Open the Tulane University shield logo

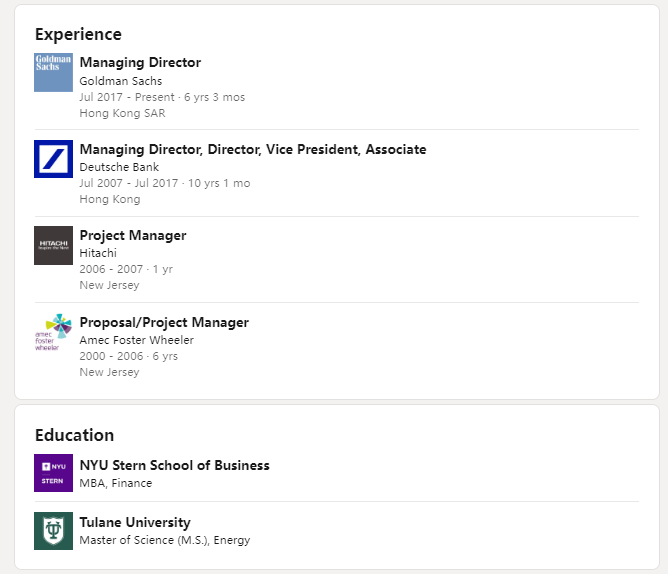[x=53, y=531]
